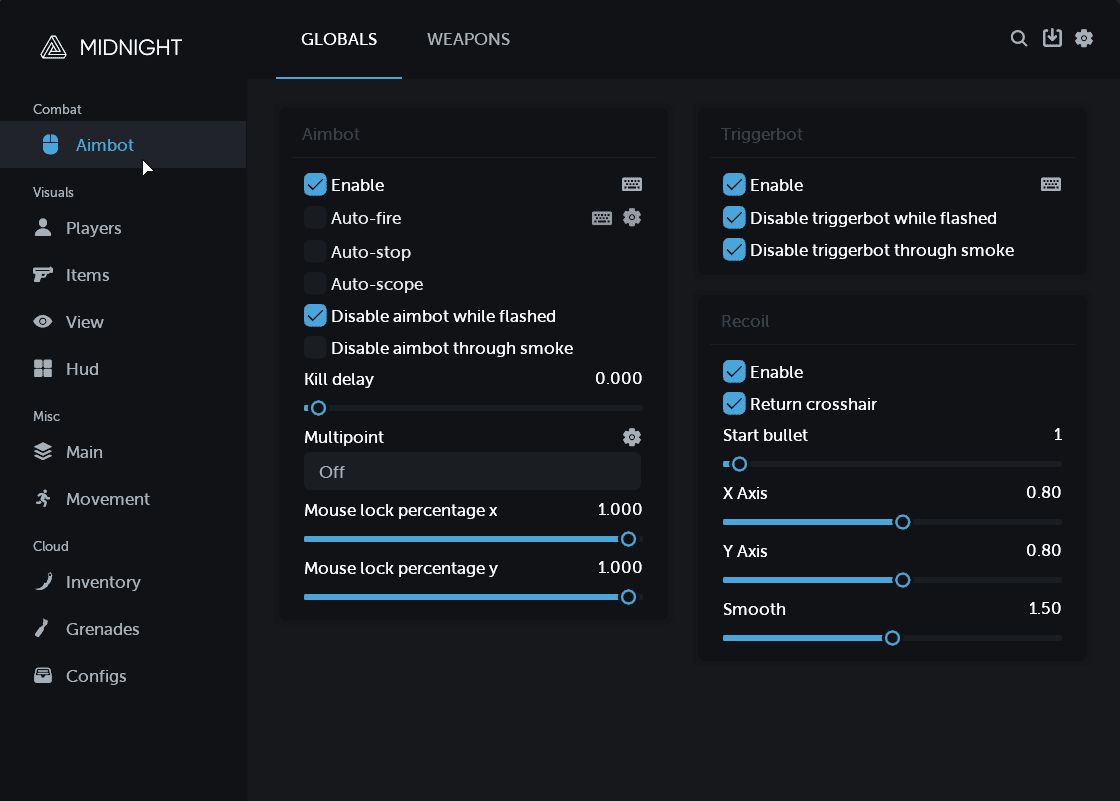Click the Auto-fire keyboard keybind icon
1120x801 pixels.
602,218
